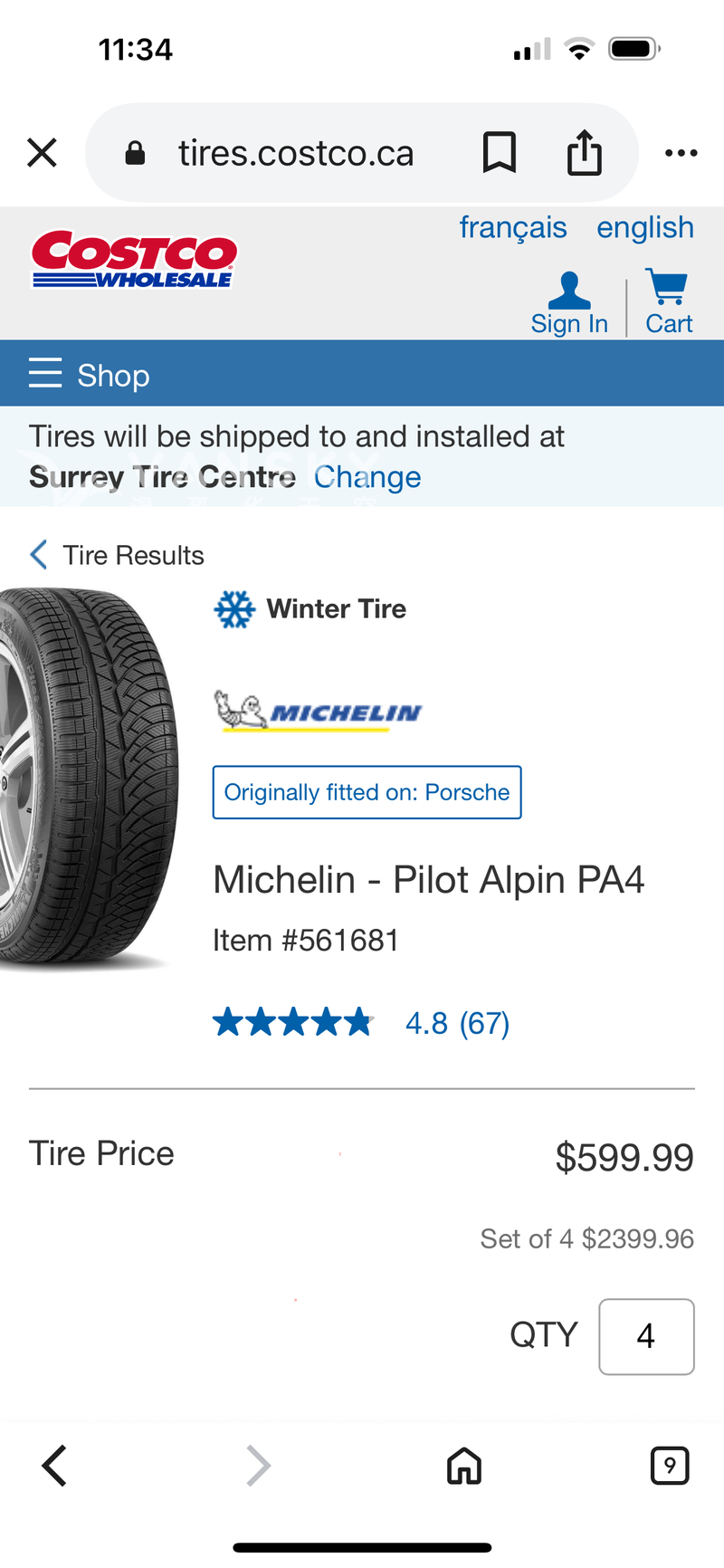Change the Surrey Tire Centre location

[x=367, y=477]
